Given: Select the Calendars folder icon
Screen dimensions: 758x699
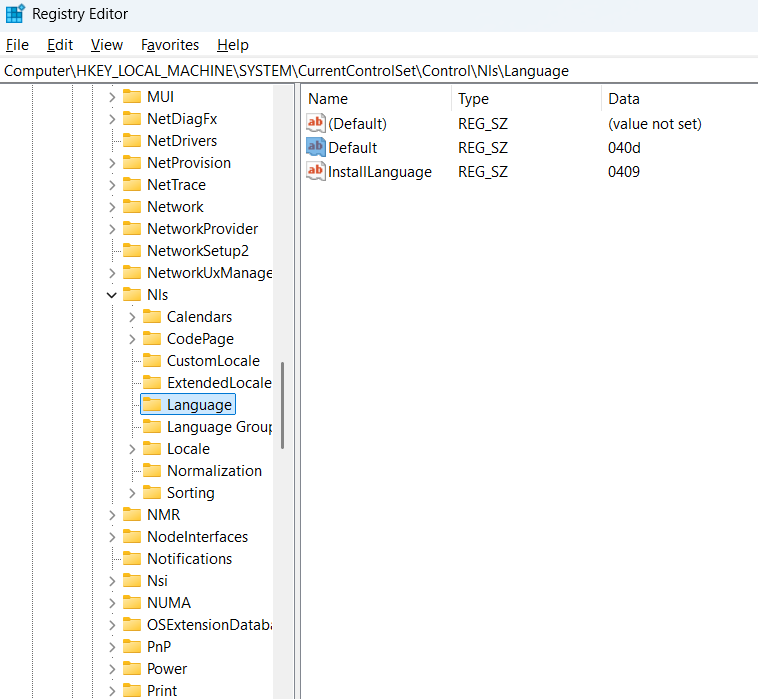Looking at the screenshot, I should tap(152, 317).
